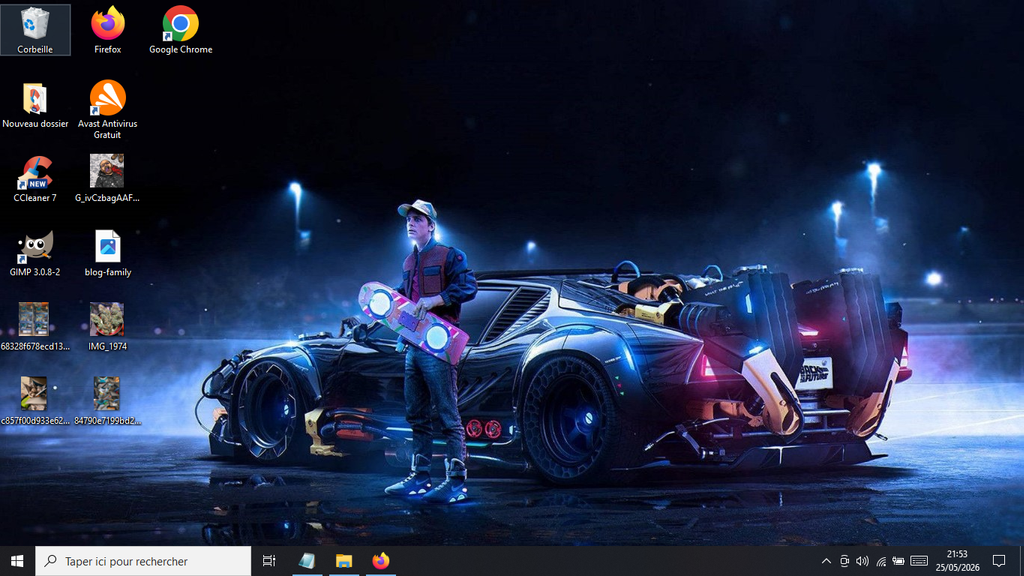This screenshot has width=1024, height=576.
Task: Select the Firefox desktop shortcut
Action: point(108,30)
